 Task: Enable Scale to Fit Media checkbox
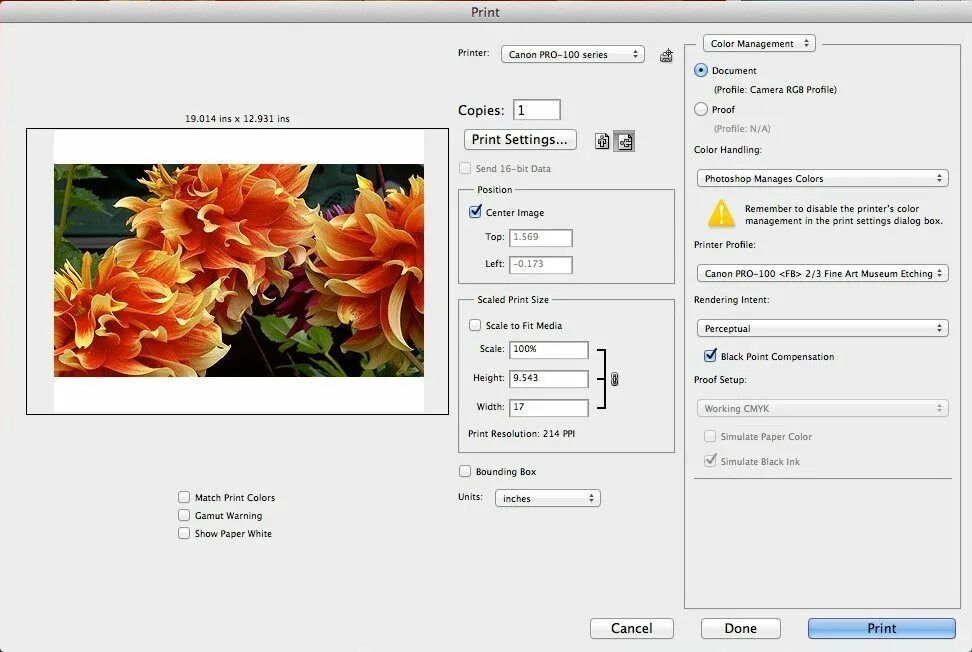475,325
